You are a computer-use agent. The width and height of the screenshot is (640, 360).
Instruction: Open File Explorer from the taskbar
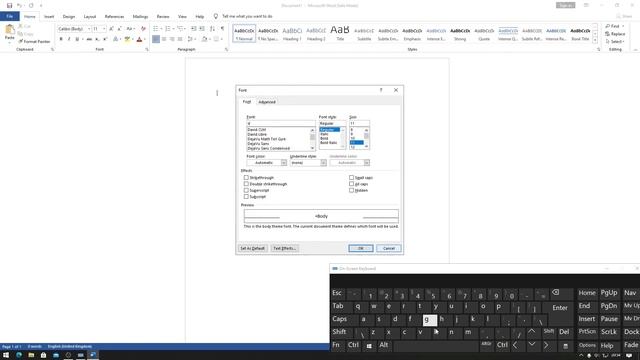point(31,355)
